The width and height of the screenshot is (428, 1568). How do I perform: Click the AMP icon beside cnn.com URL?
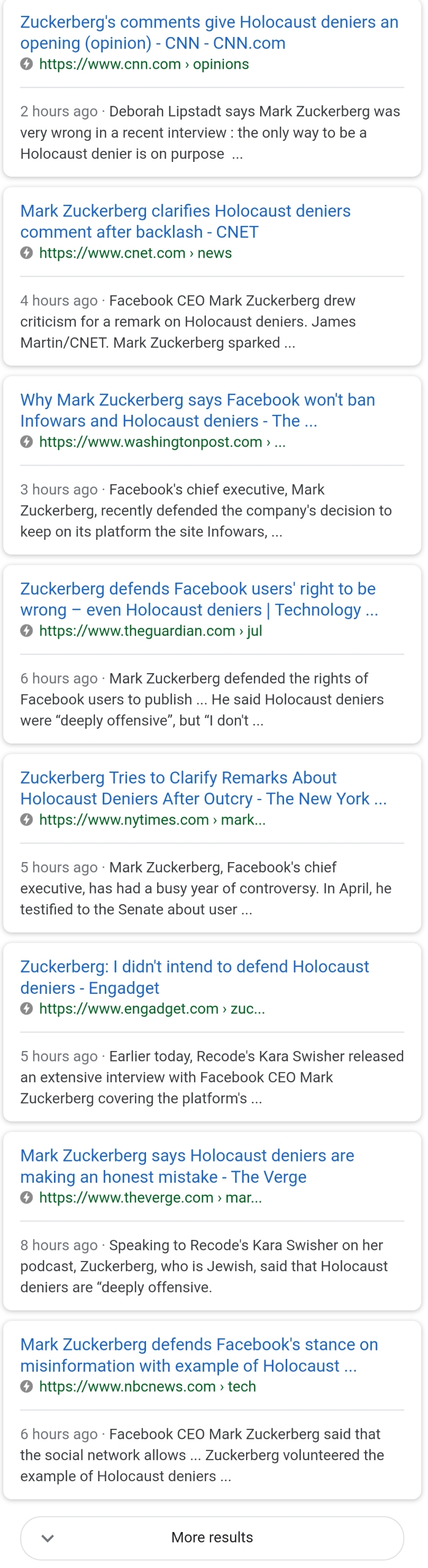click(x=26, y=64)
